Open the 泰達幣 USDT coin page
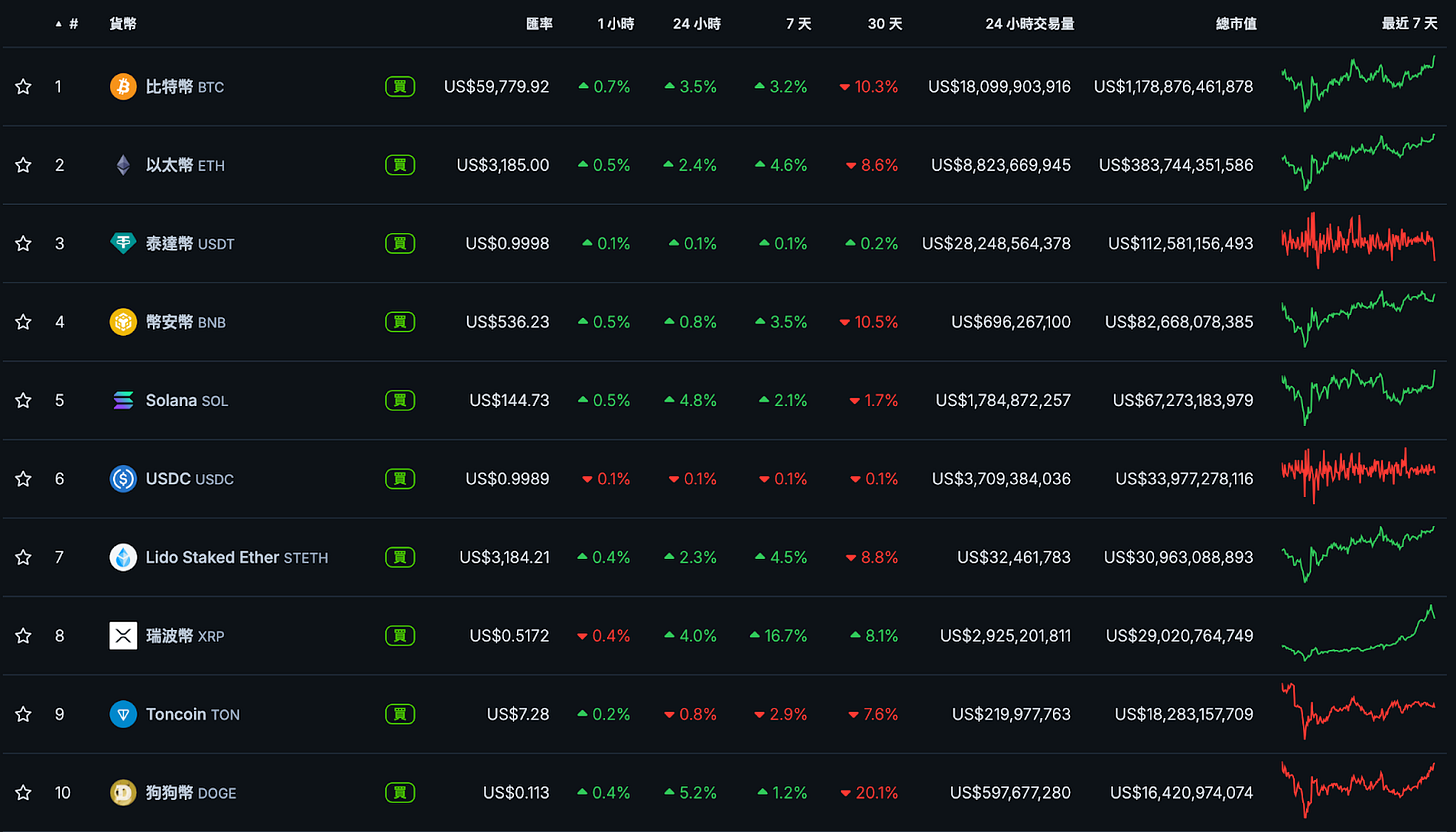The width and height of the screenshot is (1456, 832). point(190,243)
